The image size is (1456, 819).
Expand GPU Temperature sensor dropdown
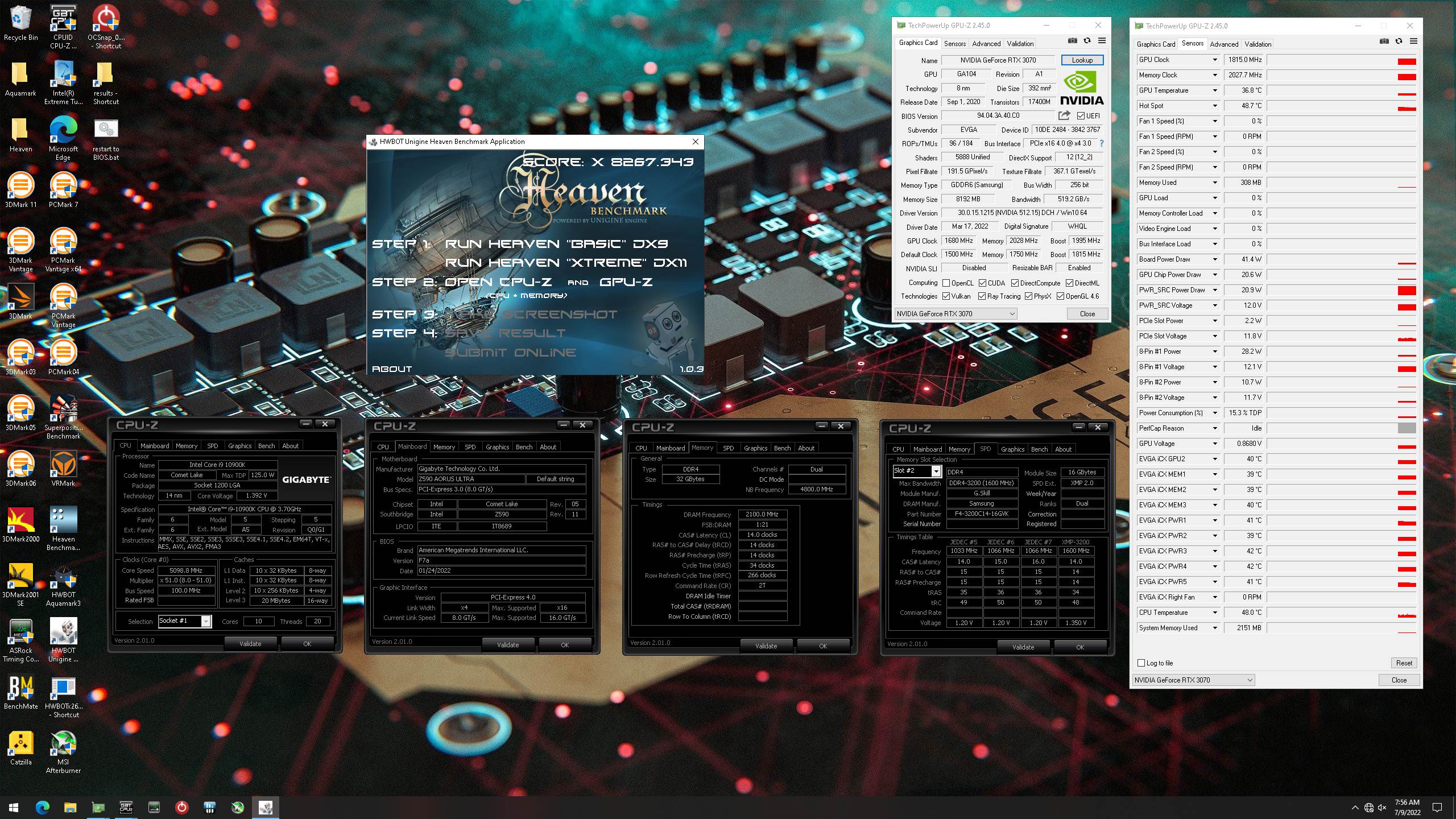[x=1215, y=90]
